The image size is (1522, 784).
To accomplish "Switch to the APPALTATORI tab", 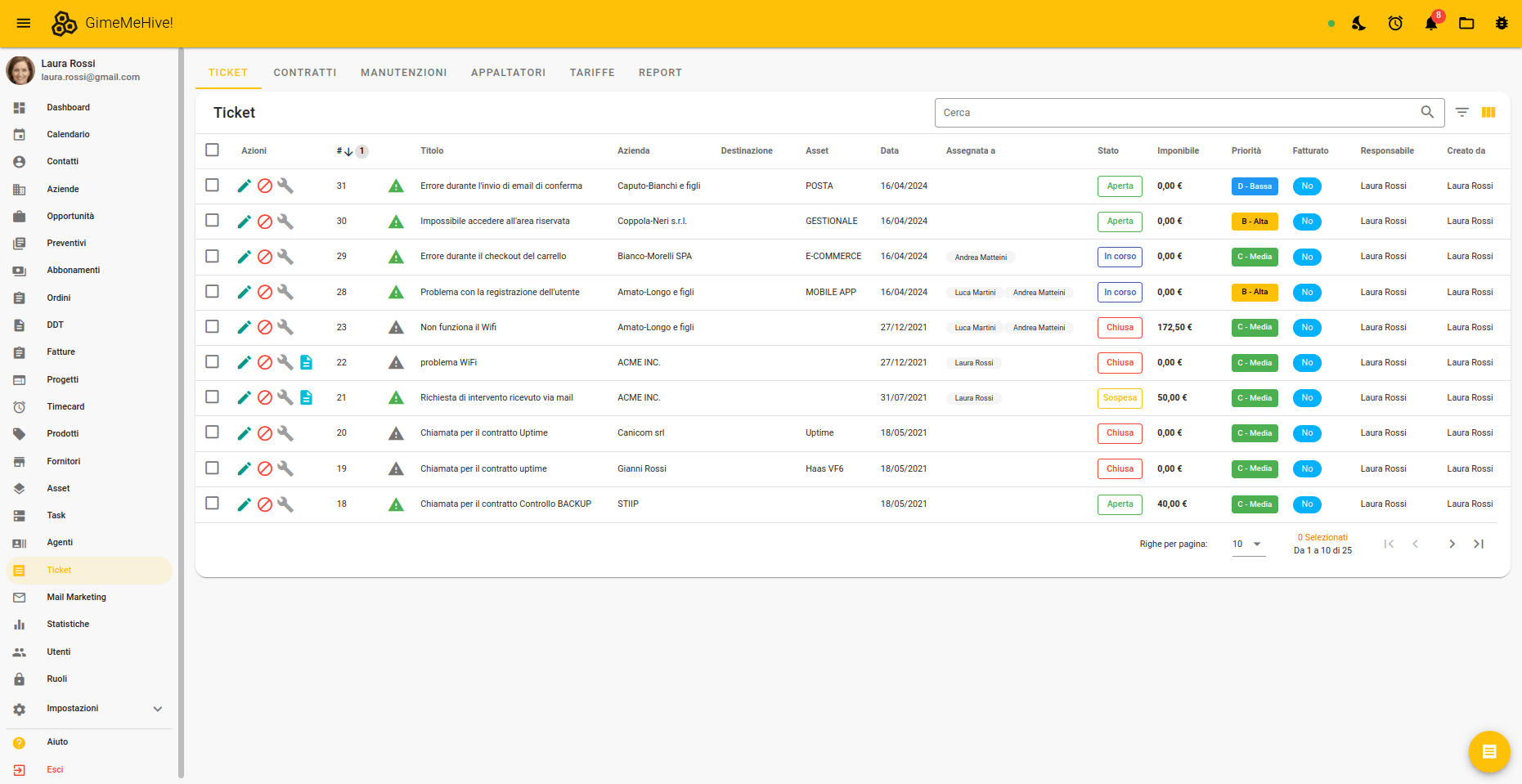I will pyautogui.click(x=508, y=73).
